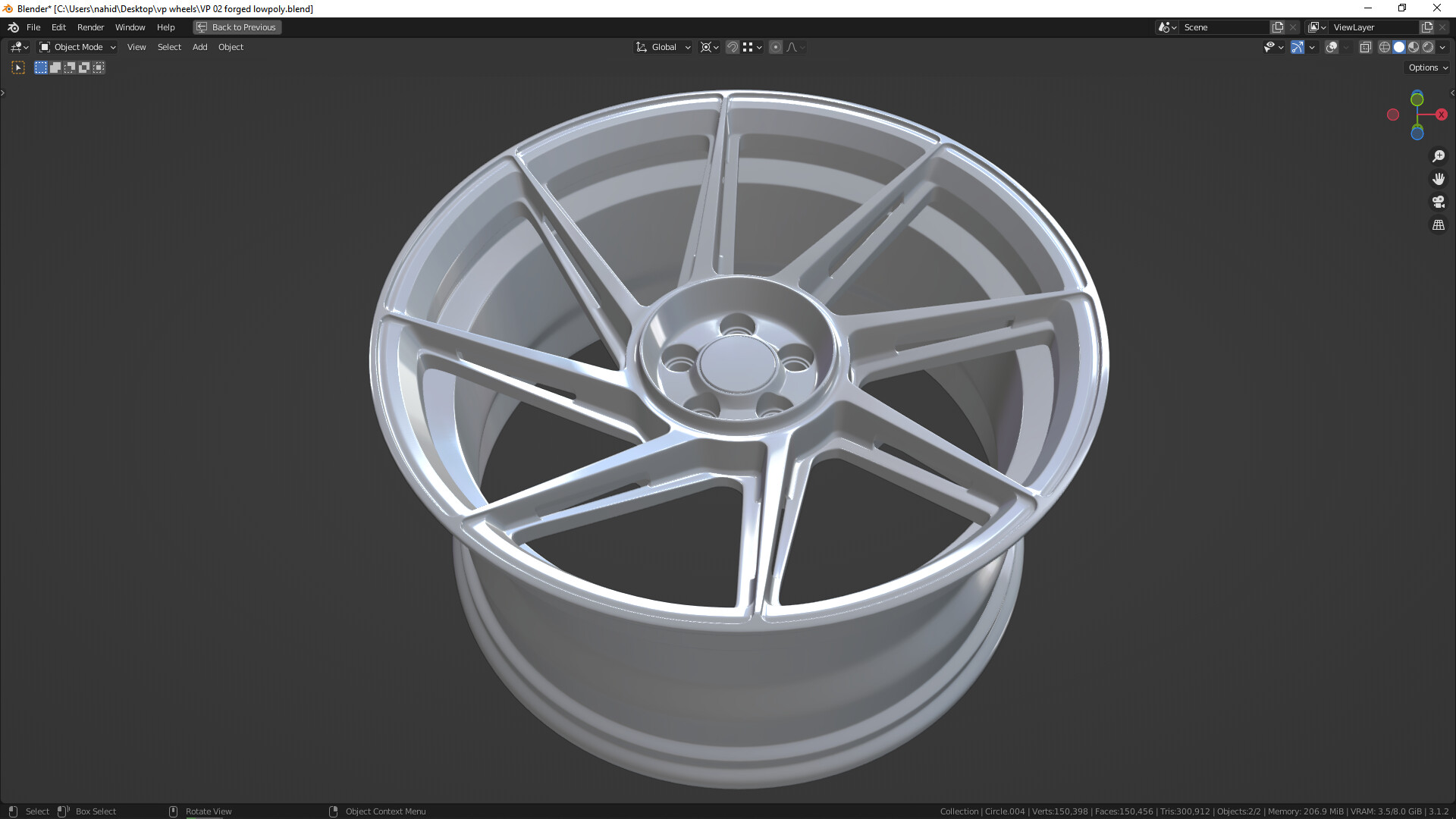Switch perspective/orthographic with grid icon

[1438, 225]
